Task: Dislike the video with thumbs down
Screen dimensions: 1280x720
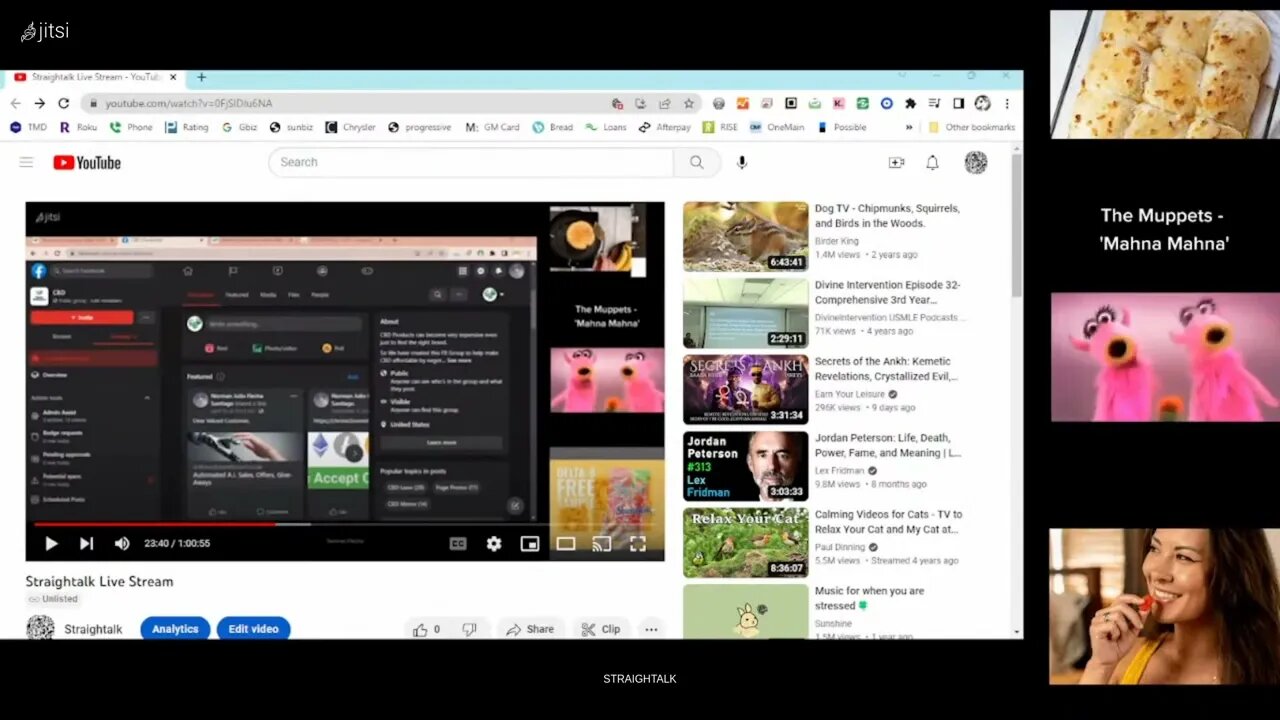Action: [x=469, y=629]
